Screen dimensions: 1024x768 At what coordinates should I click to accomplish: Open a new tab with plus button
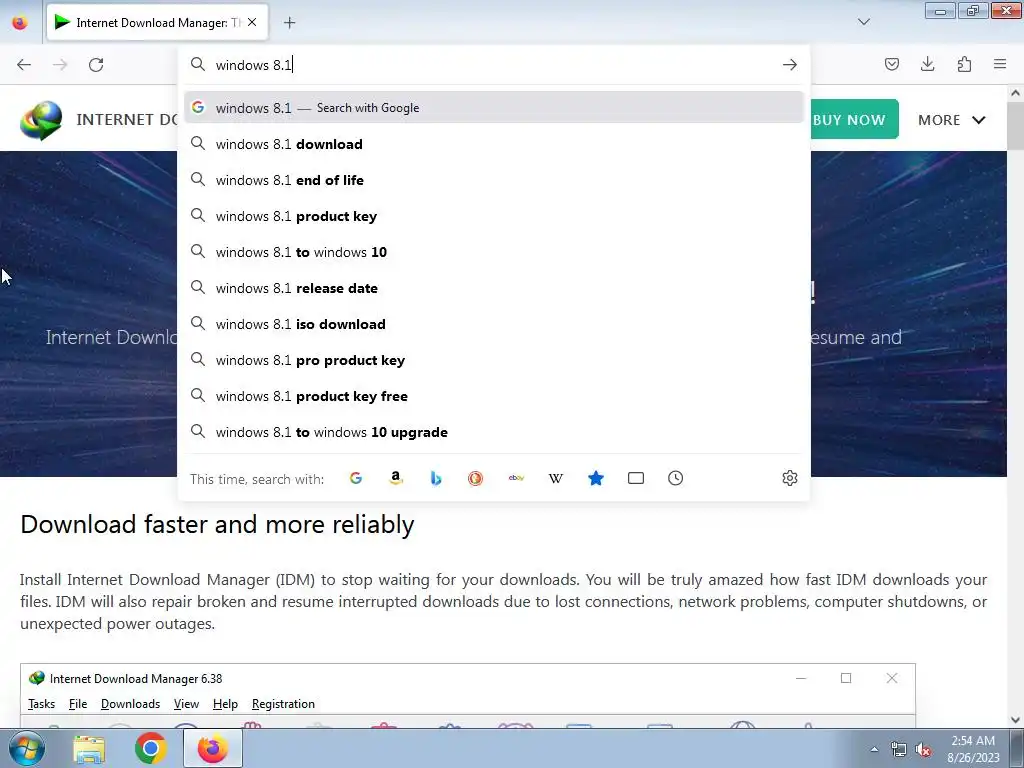tap(289, 23)
